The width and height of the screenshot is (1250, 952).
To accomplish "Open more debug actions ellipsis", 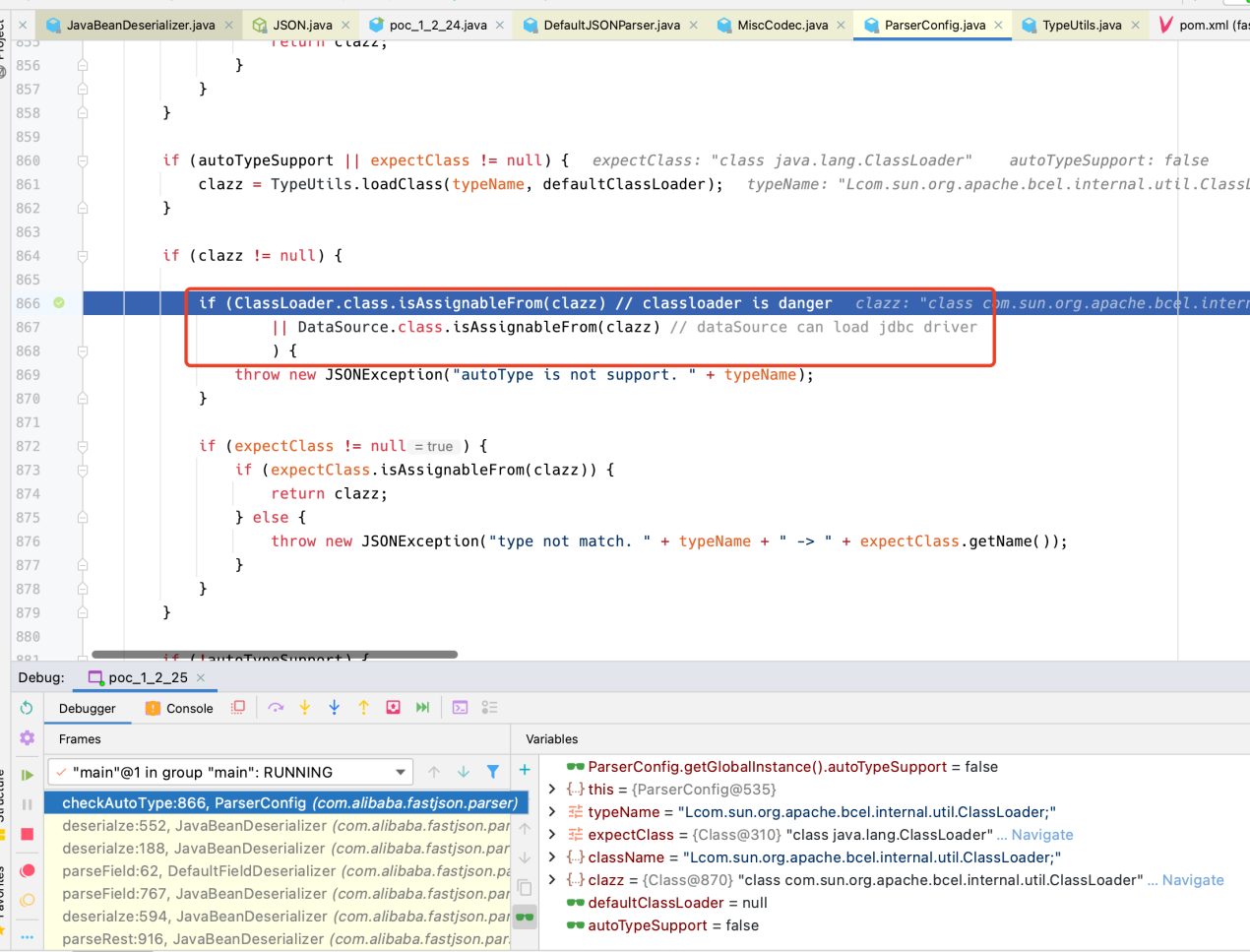I will click(x=27, y=936).
